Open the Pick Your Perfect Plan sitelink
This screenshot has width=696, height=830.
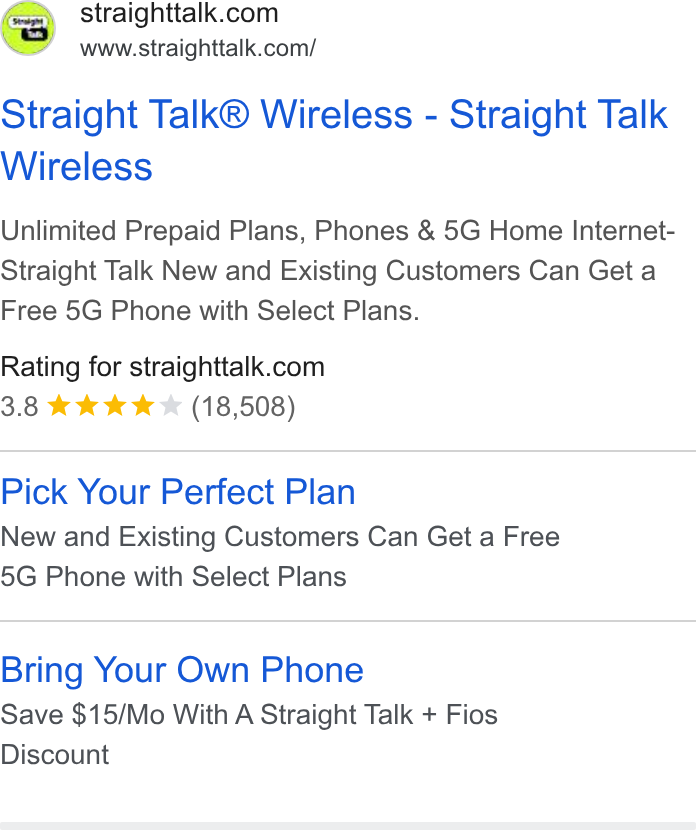(x=178, y=492)
